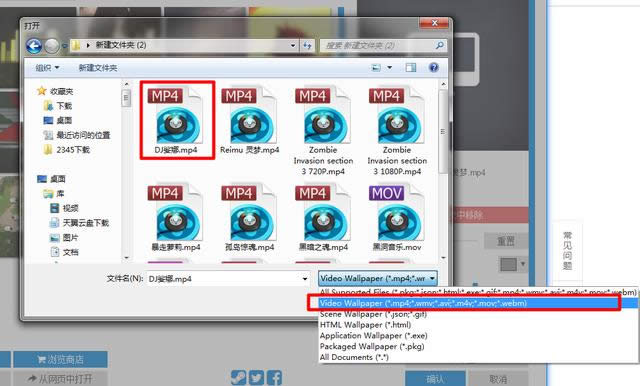
Task: Click the 新建文件夹 toolbar button
Action: tap(98, 68)
